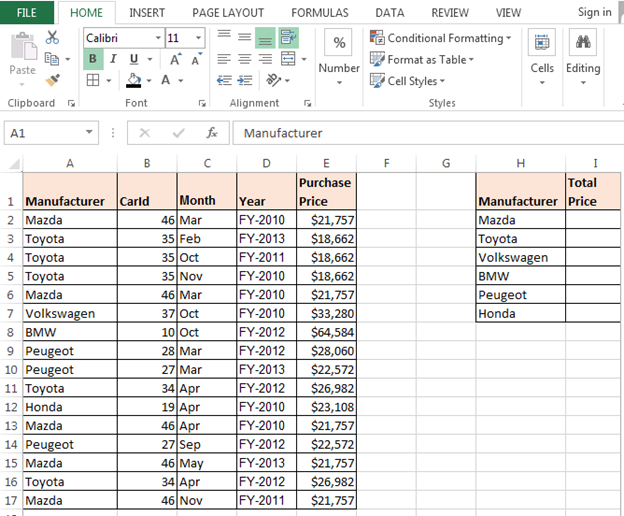Switch to the INSERT tab
This screenshot has width=624, height=516.
[x=147, y=13]
